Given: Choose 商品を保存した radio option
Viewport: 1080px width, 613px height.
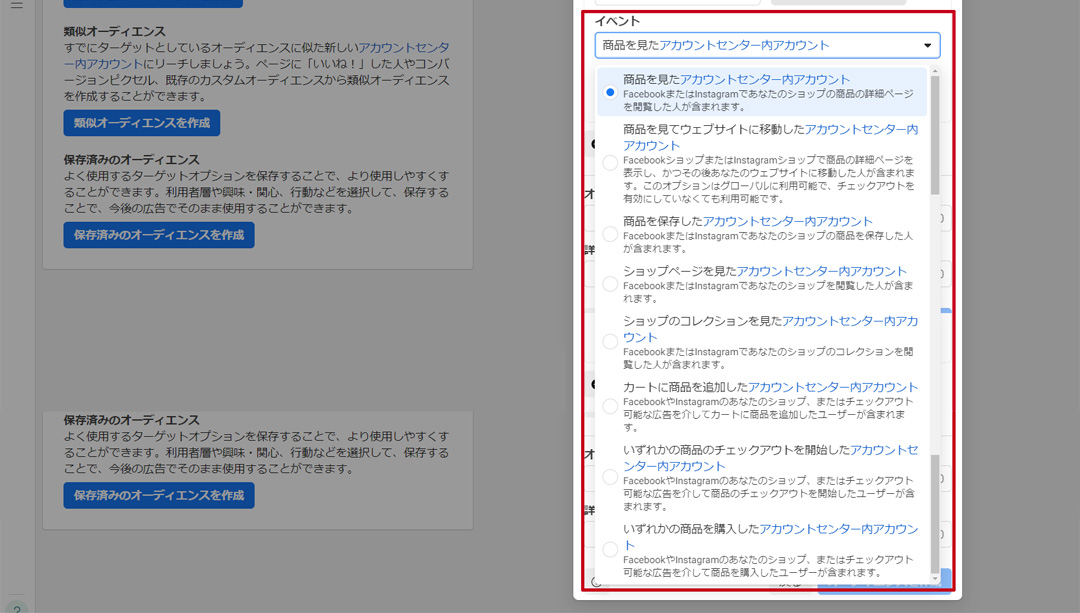Looking at the screenshot, I should [610, 234].
